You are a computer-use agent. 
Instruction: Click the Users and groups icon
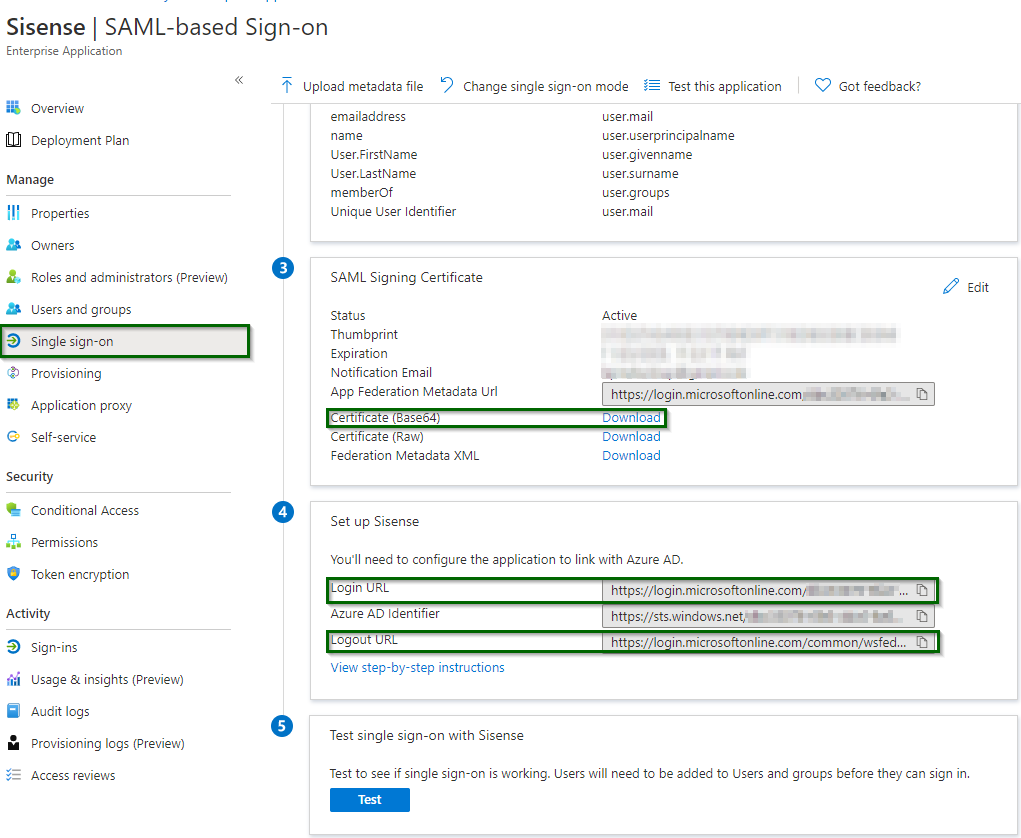click(13, 309)
